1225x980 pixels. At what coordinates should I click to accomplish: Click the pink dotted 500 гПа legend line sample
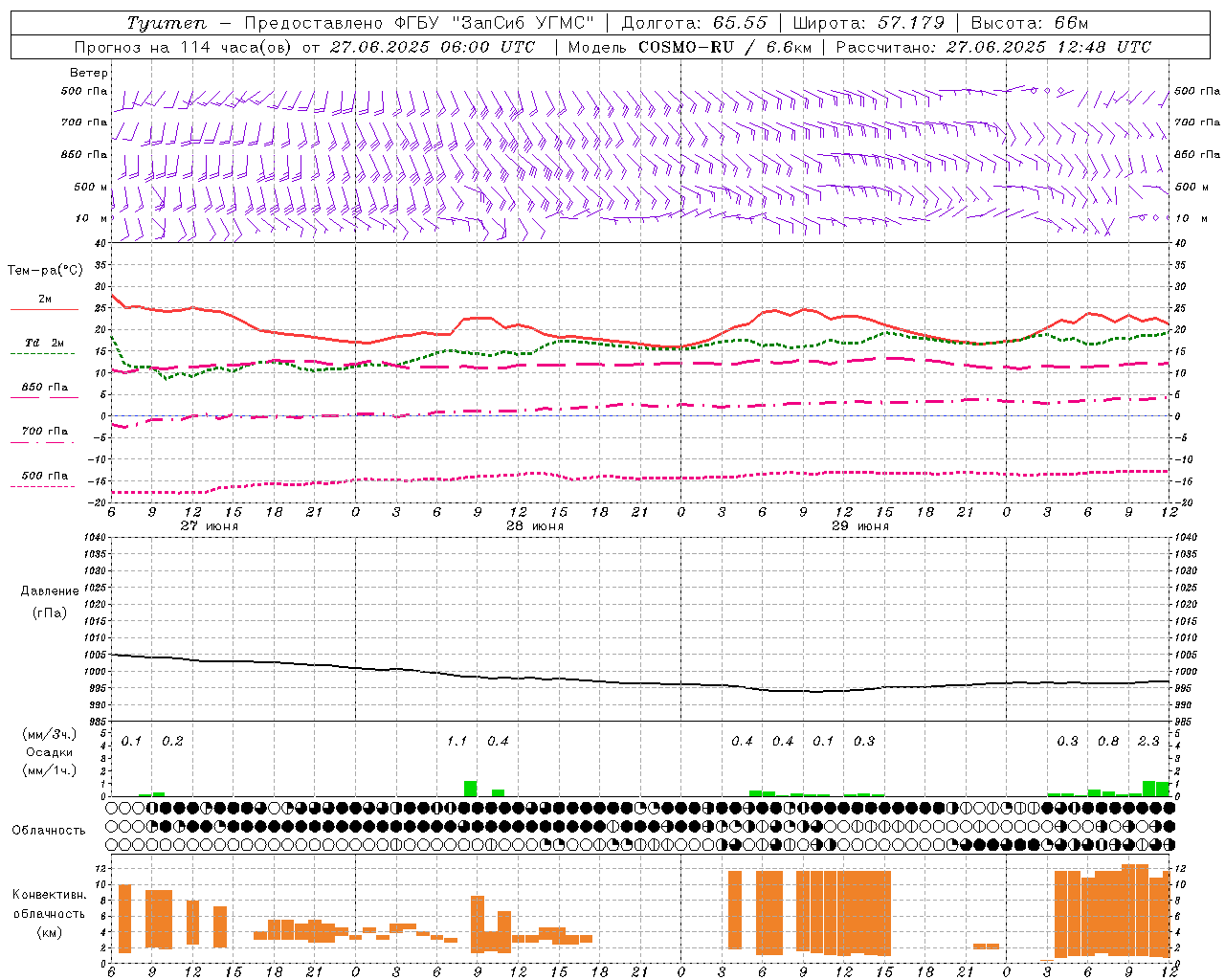pyautogui.click(x=42, y=487)
